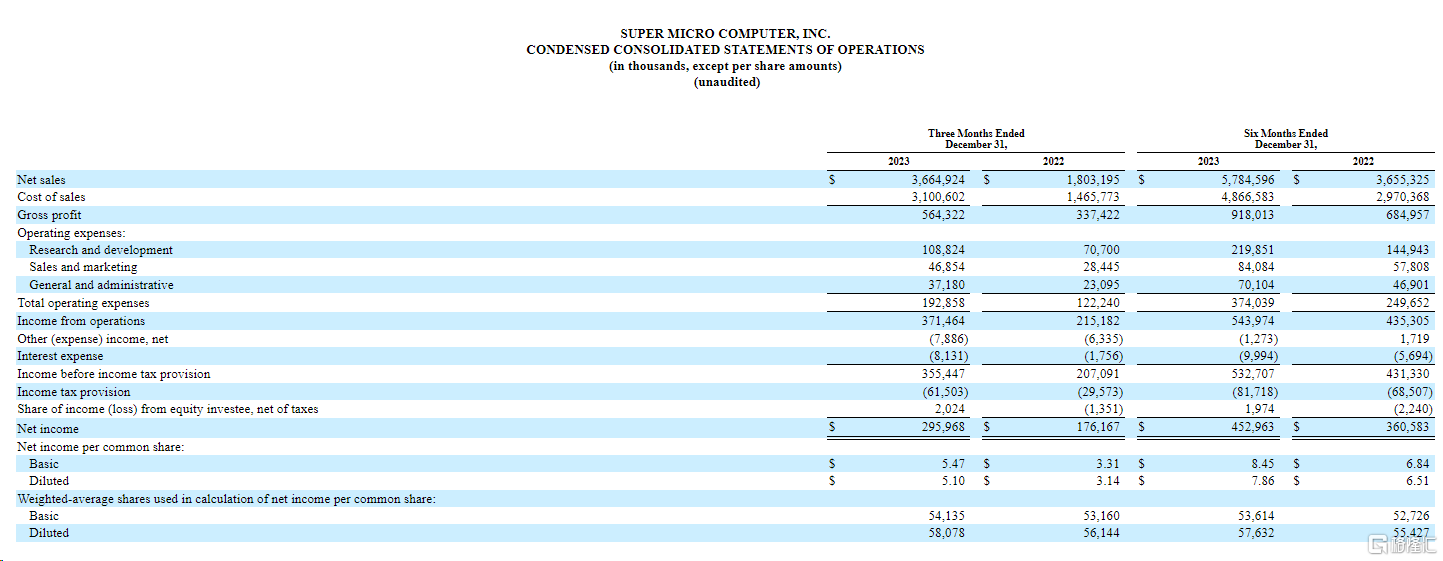
Task: Select income from operations value 543,974
Action: 1253,321
